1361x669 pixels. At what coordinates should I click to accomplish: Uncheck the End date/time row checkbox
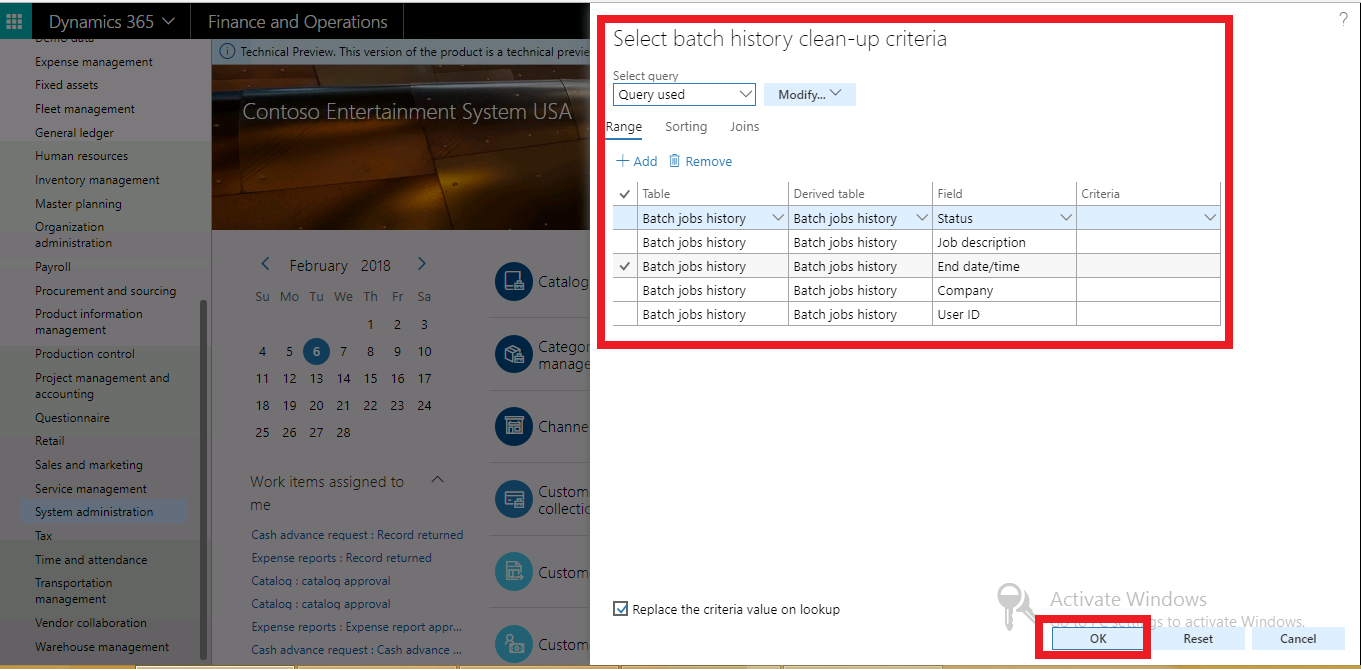624,265
